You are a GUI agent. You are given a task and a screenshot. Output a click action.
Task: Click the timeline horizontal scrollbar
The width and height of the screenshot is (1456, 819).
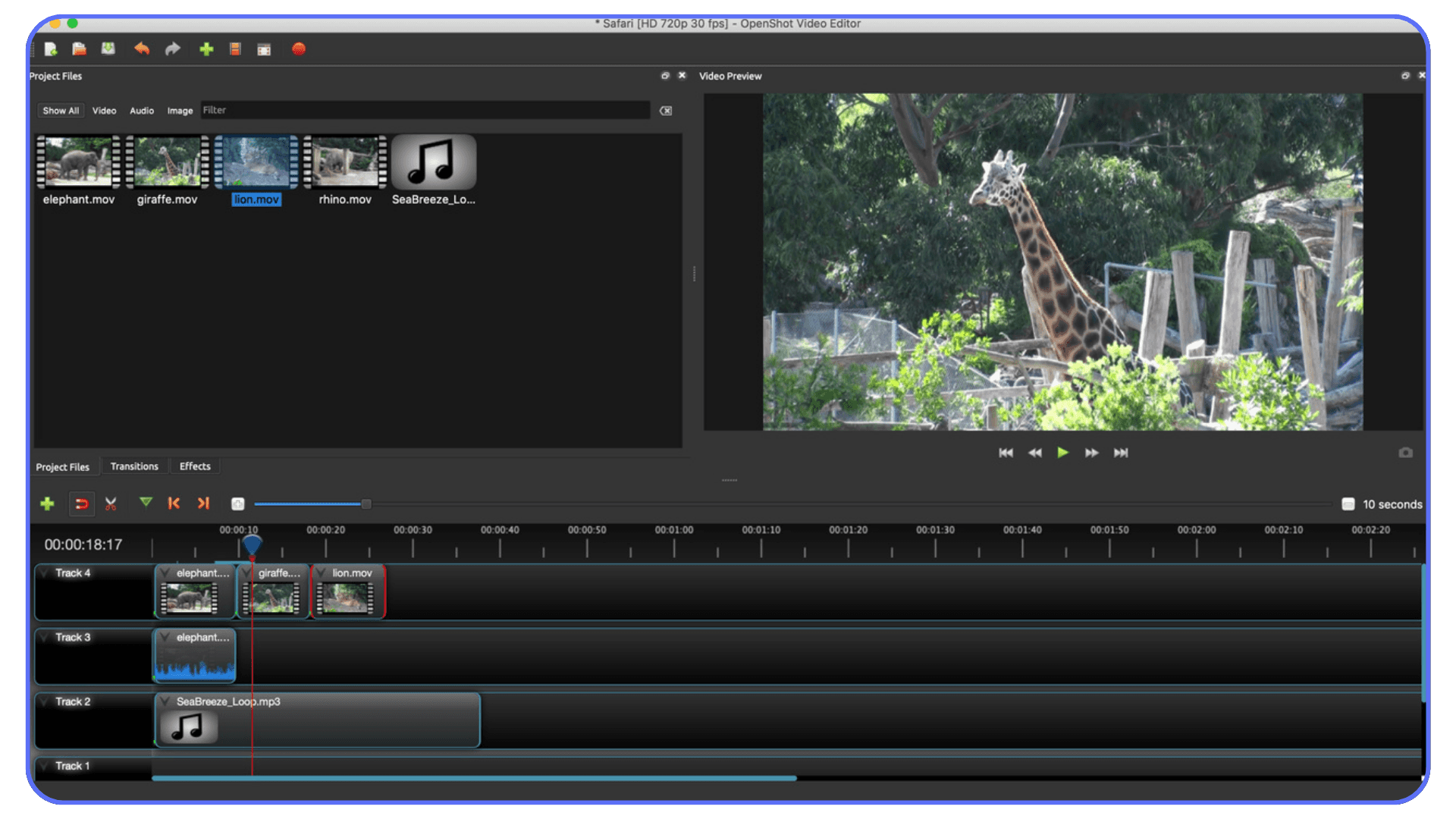point(474,778)
